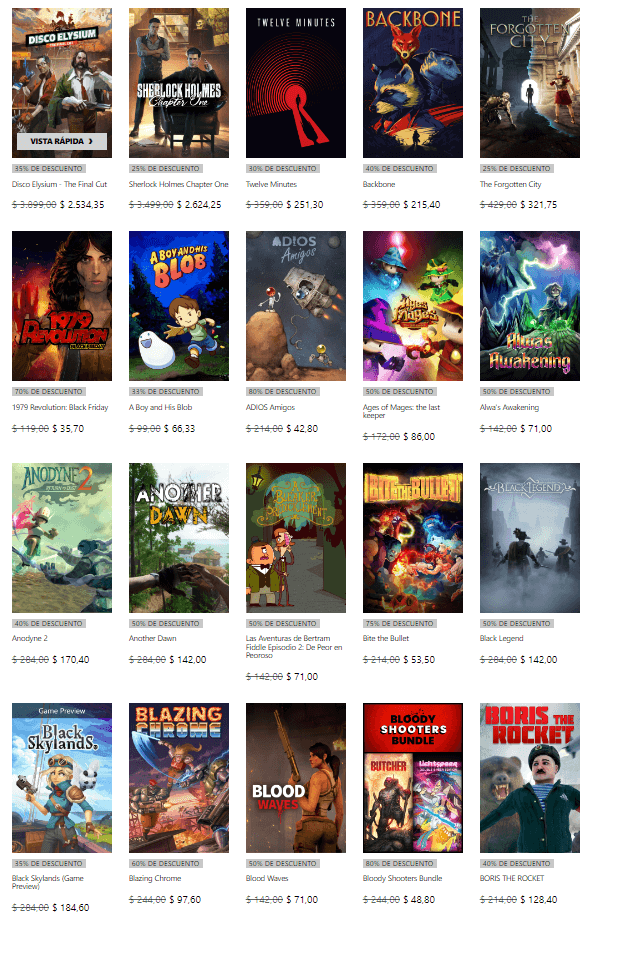The width and height of the screenshot is (626, 970).
Task: Select the ADIOS Amigos cover image
Action: [x=296, y=306]
